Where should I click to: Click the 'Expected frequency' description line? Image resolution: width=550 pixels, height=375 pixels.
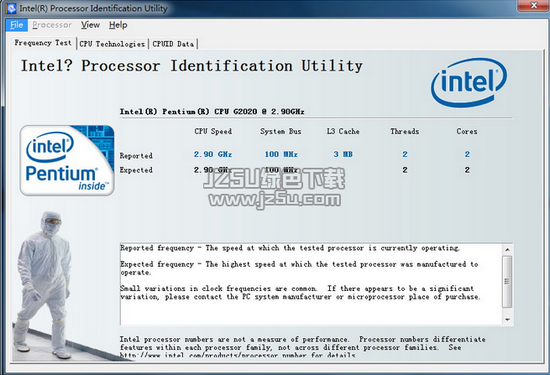pos(299,268)
